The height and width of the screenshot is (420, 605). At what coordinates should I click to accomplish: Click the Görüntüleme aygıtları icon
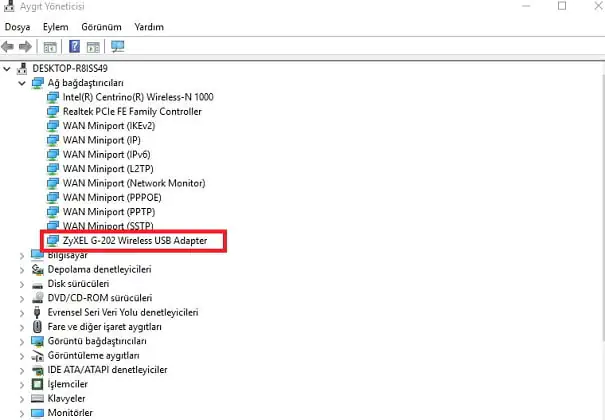(x=37, y=356)
